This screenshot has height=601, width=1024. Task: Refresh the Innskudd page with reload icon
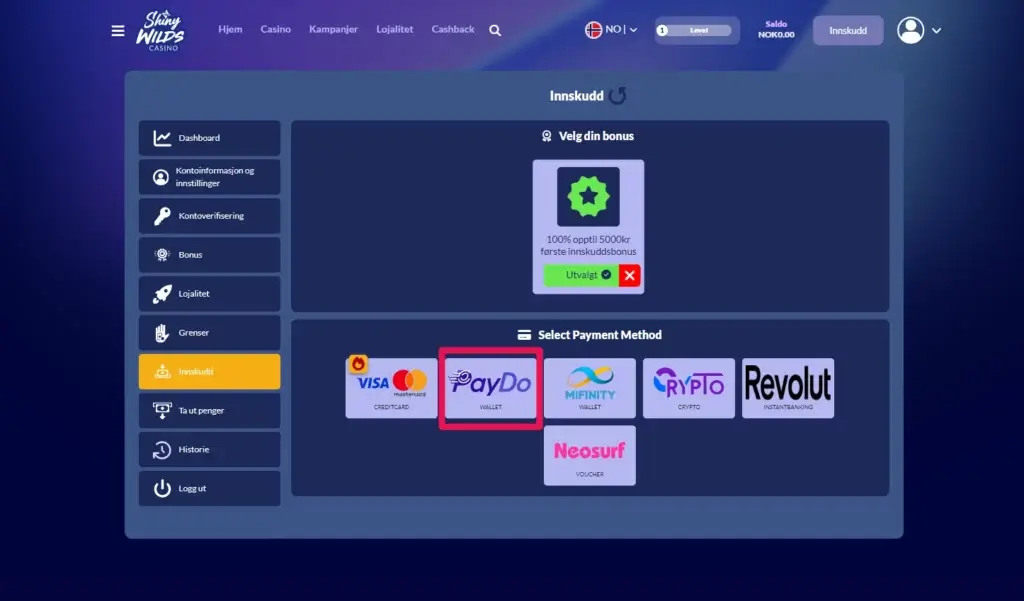[617, 96]
